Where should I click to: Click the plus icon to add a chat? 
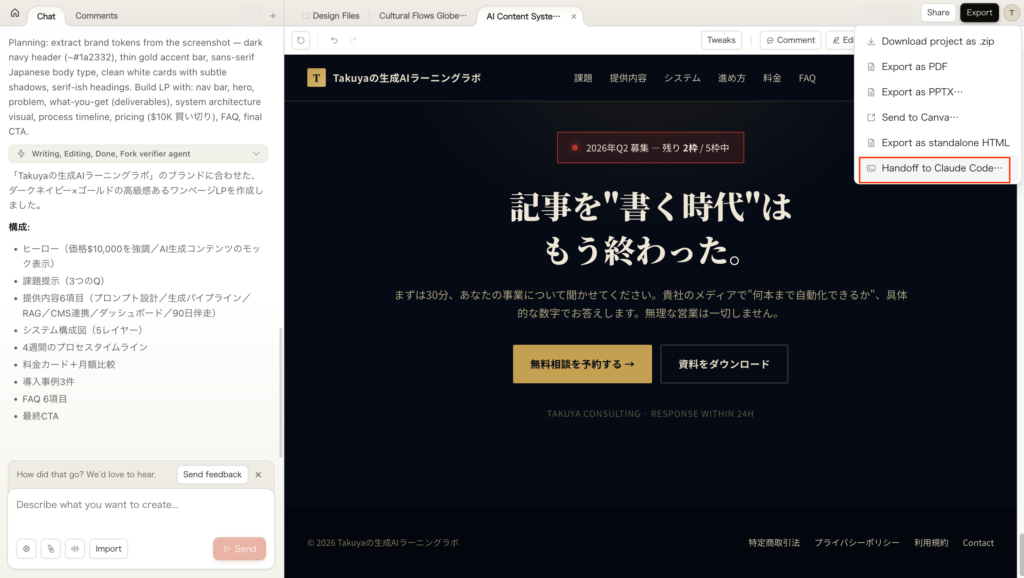pyautogui.click(x=273, y=16)
